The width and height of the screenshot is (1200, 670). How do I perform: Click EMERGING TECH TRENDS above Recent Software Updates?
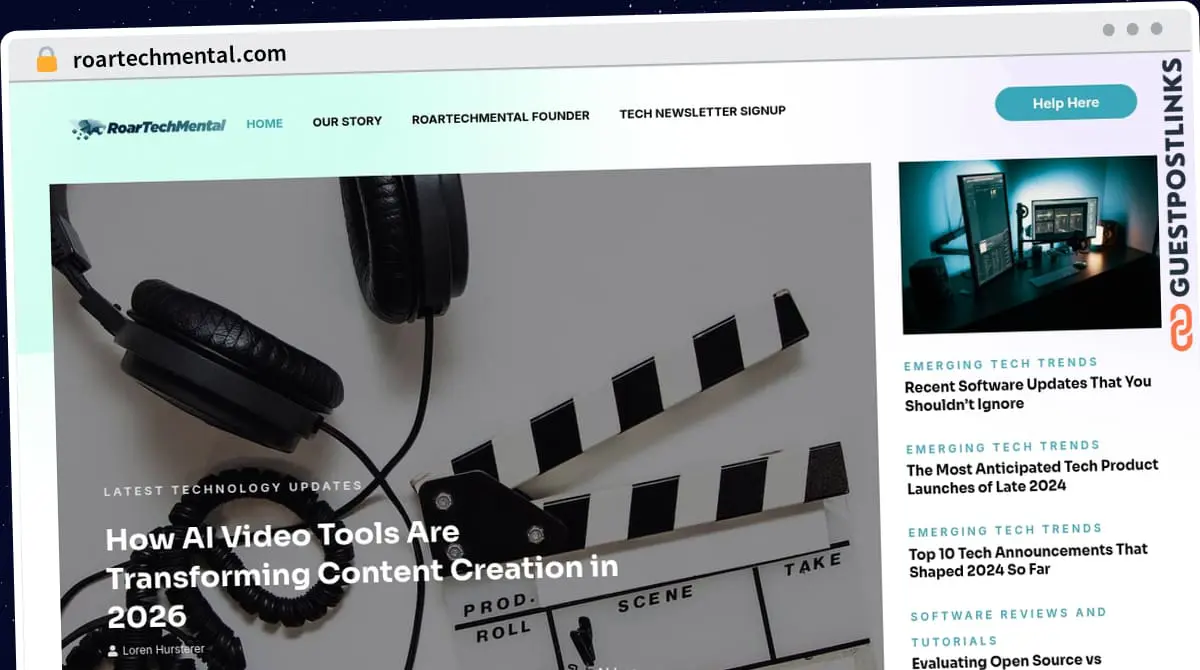click(1001, 364)
